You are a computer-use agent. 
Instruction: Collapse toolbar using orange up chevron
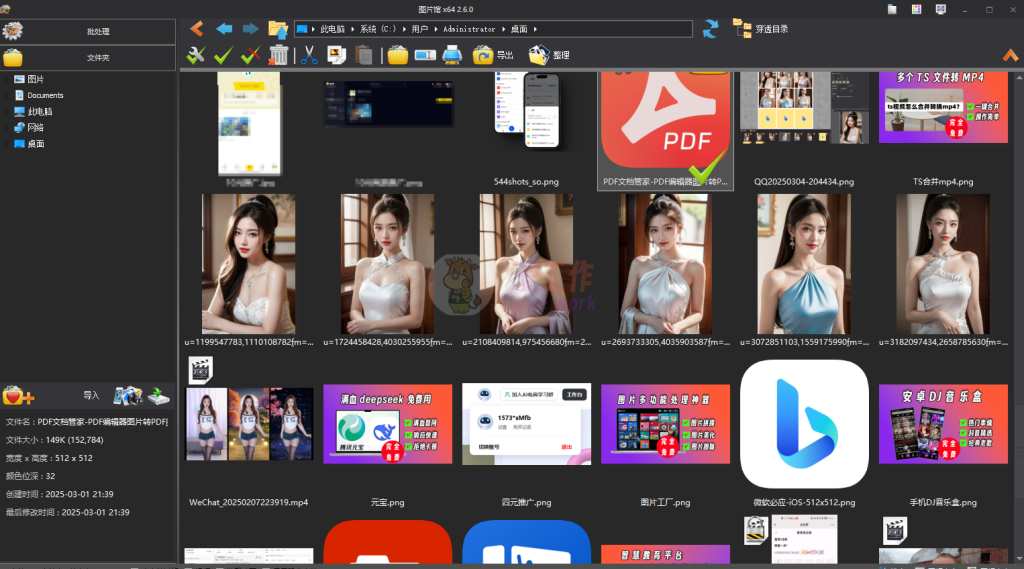tap(1010, 55)
